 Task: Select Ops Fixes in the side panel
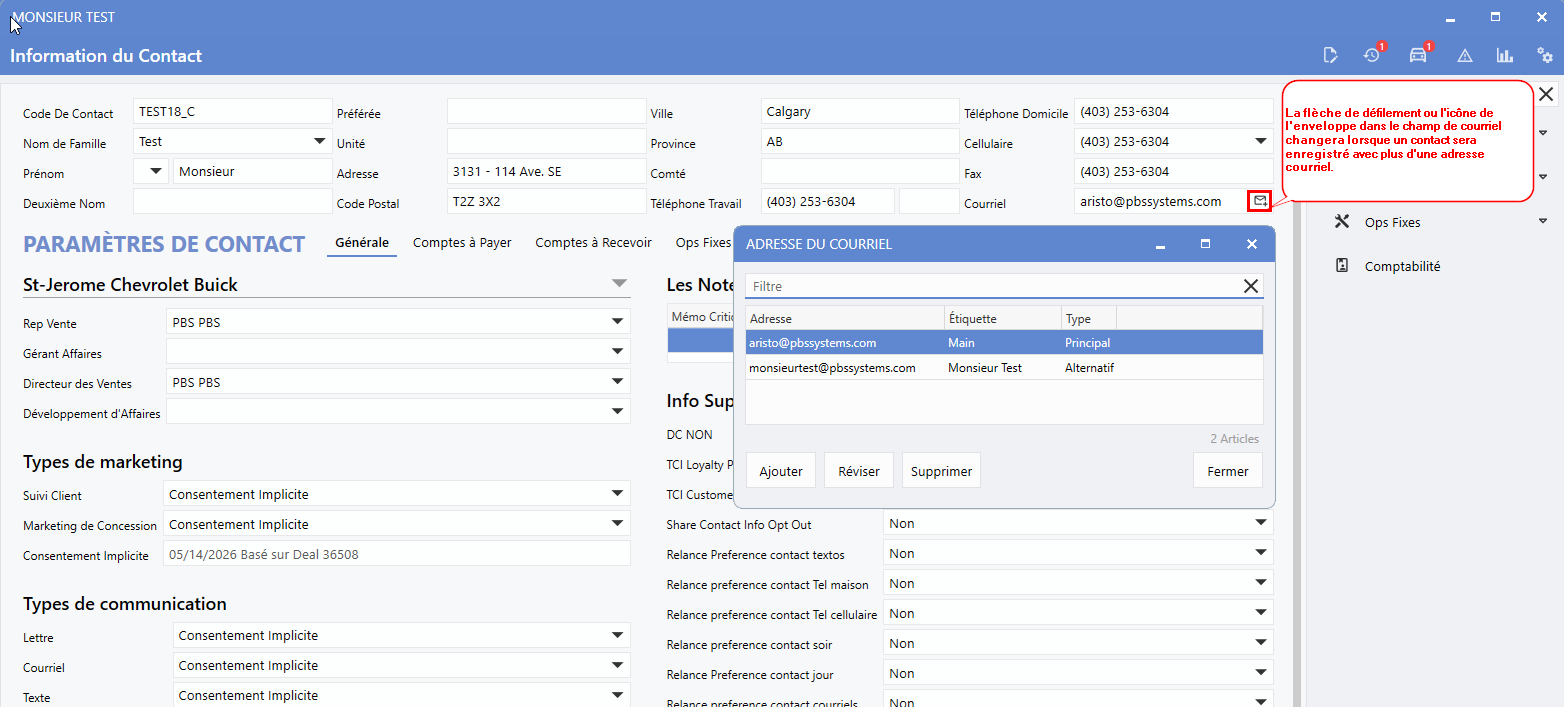point(1392,222)
